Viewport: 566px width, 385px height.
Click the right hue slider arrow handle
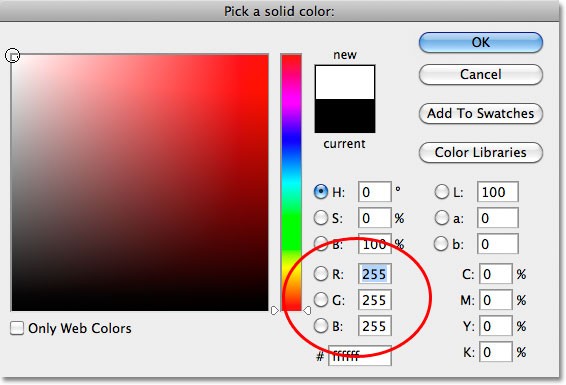pos(307,310)
